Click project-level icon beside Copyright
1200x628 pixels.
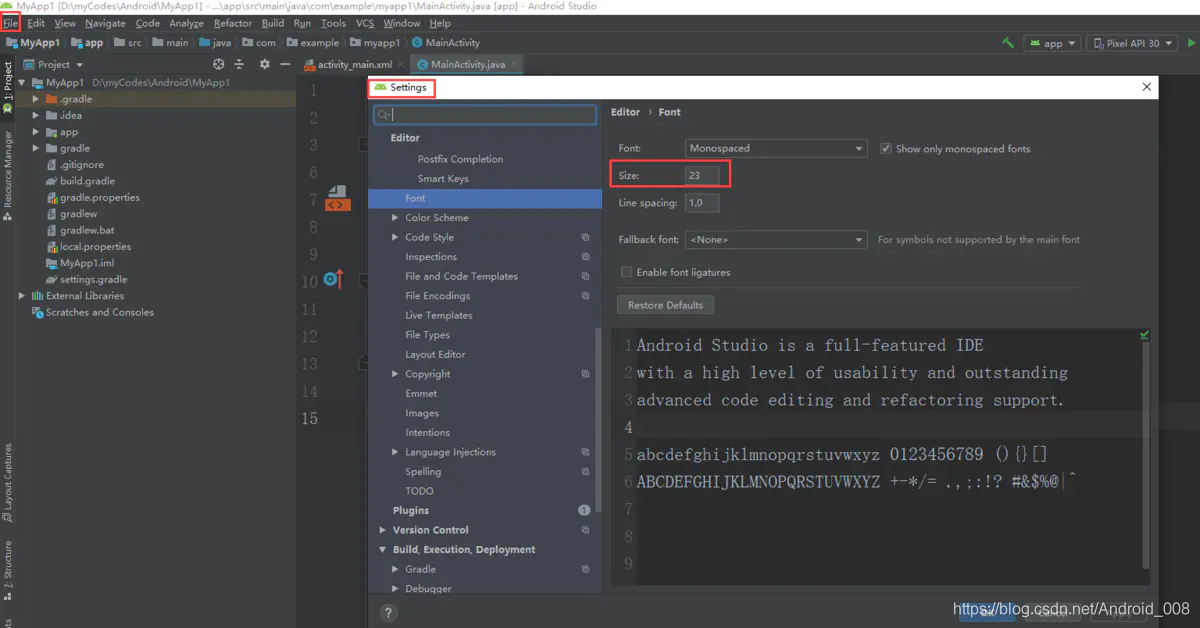(585, 374)
